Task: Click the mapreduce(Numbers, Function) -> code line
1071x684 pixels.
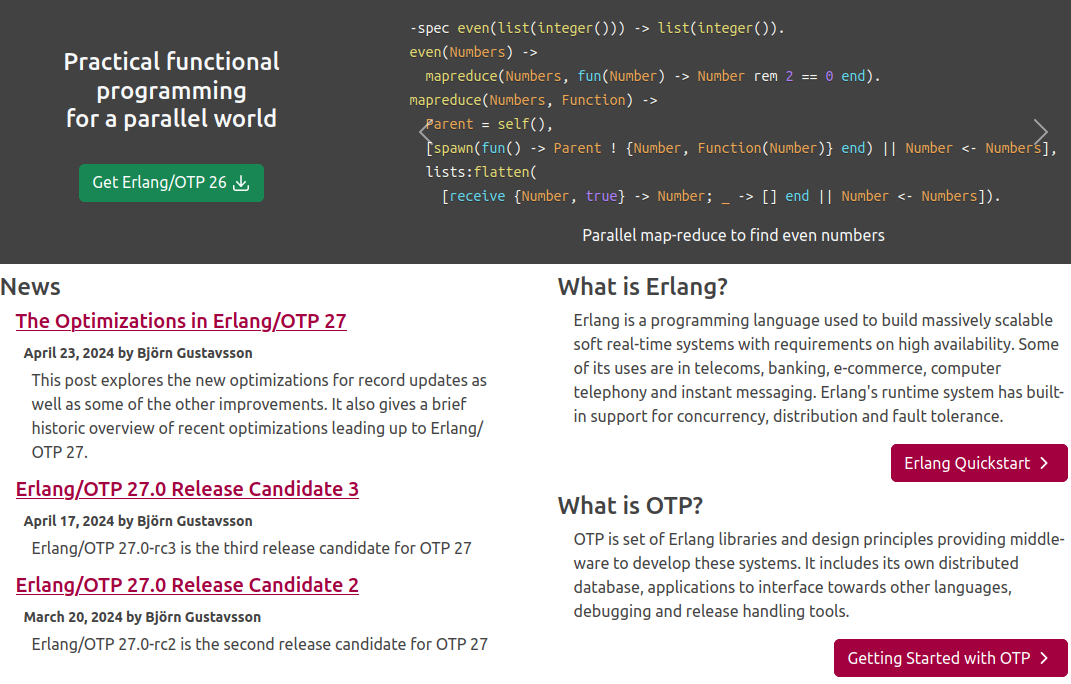Action: [x=533, y=100]
